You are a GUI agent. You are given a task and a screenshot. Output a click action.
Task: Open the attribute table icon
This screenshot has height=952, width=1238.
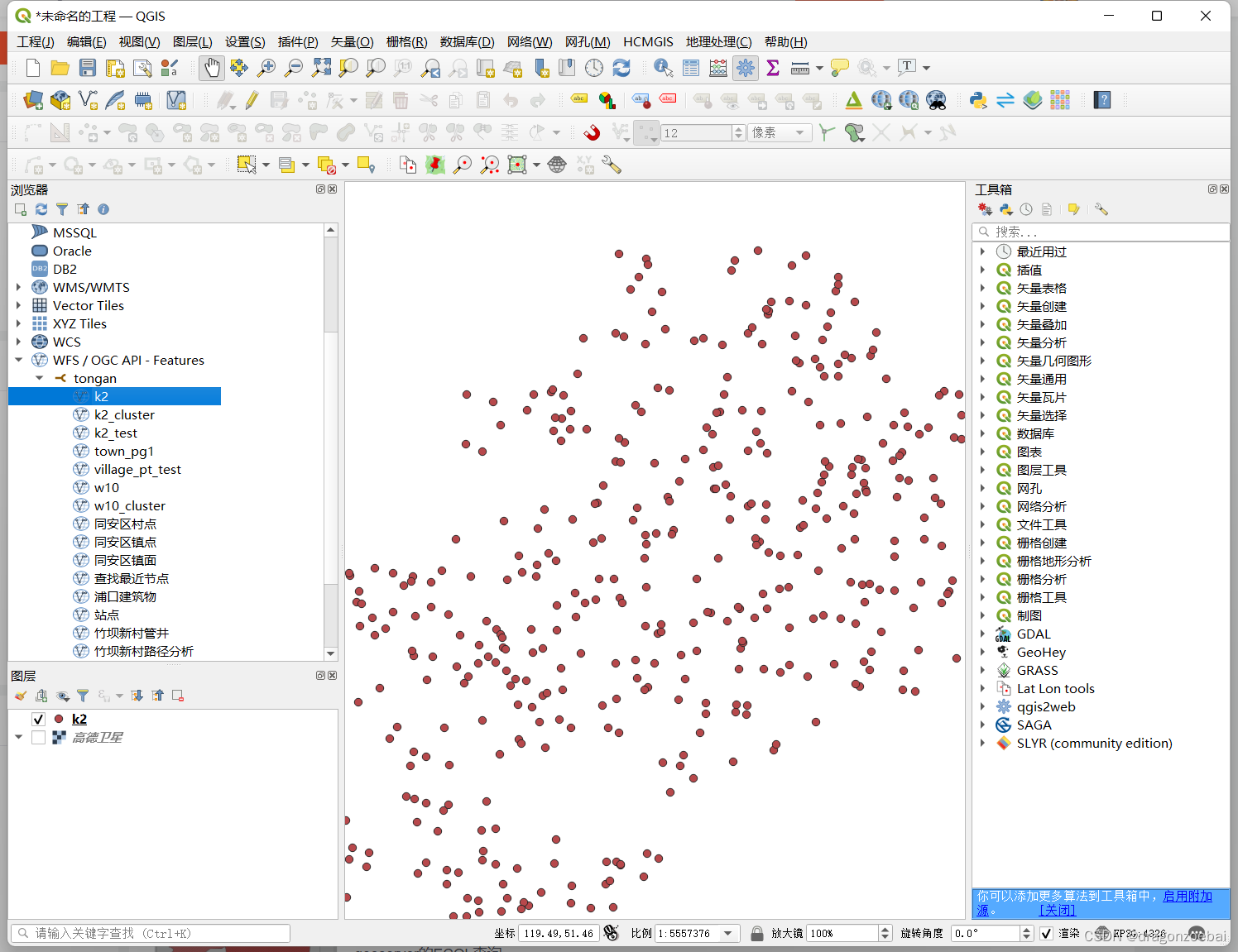[691, 68]
